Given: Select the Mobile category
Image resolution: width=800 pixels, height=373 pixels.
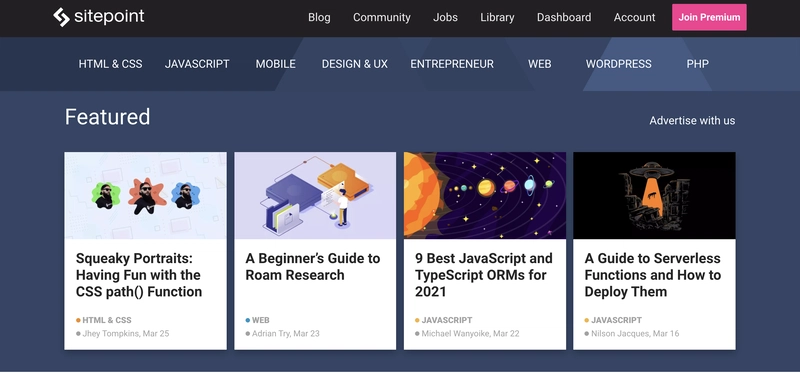Looking at the screenshot, I should pos(276,64).
